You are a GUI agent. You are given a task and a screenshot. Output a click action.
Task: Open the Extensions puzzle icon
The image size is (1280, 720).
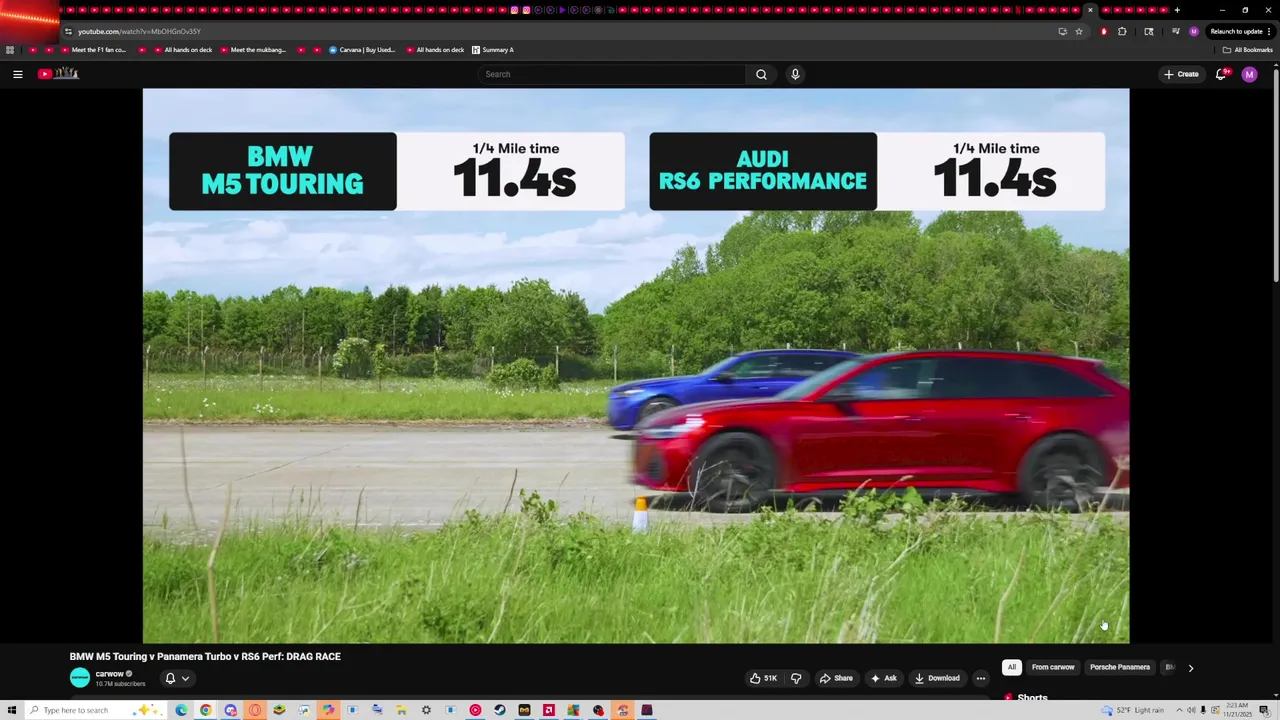1122,31
